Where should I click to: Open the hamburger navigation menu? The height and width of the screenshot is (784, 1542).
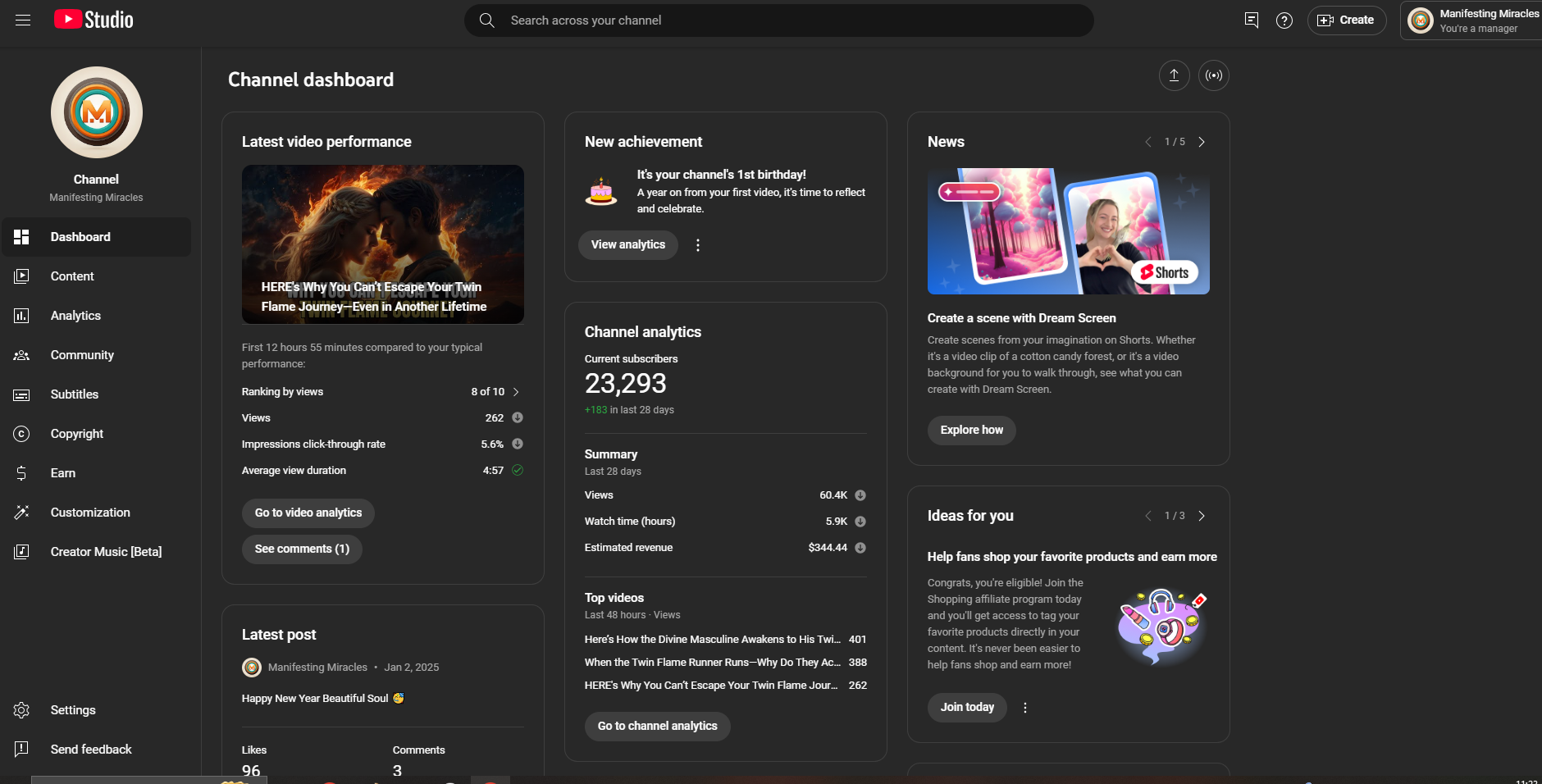click(x=23, y=21)
